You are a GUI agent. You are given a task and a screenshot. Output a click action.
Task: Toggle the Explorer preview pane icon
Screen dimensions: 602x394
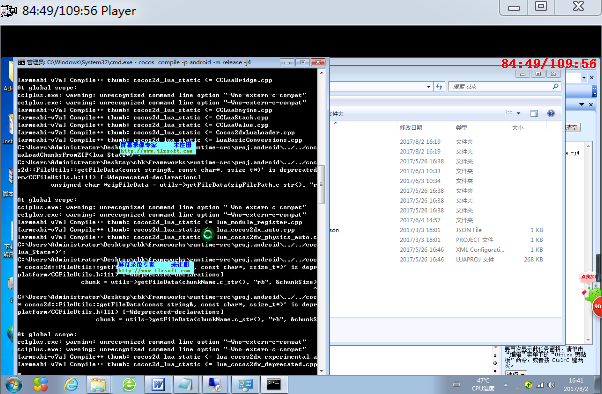(x=534, y=113)
